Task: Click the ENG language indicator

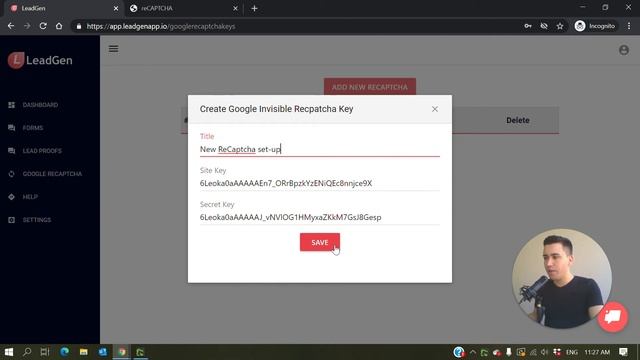Action: point(572,352)
